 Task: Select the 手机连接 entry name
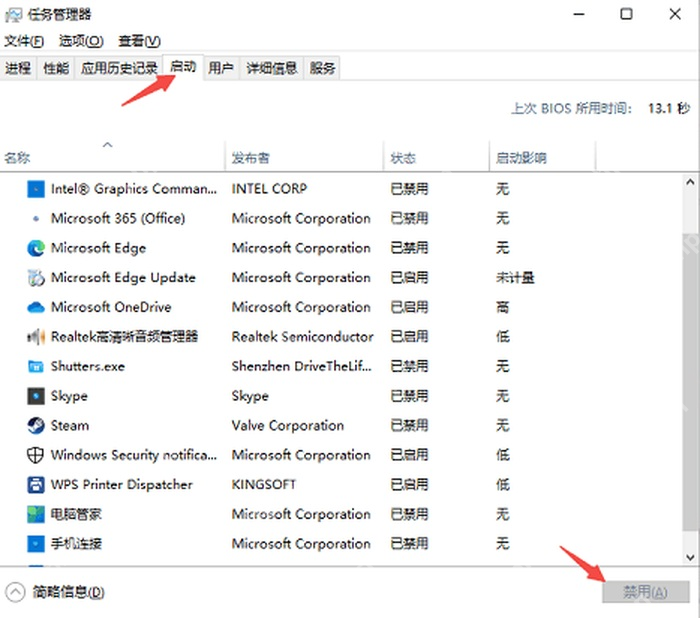76,544
